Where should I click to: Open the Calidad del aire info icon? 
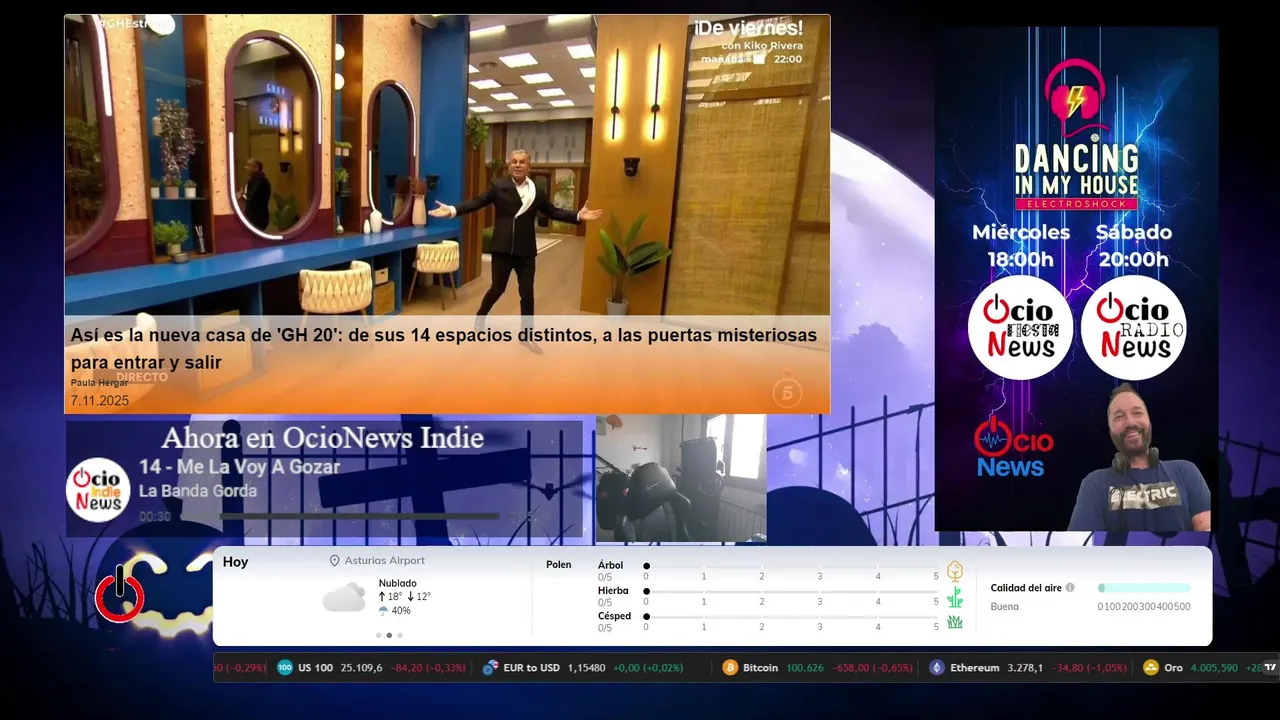(1070, 588)
